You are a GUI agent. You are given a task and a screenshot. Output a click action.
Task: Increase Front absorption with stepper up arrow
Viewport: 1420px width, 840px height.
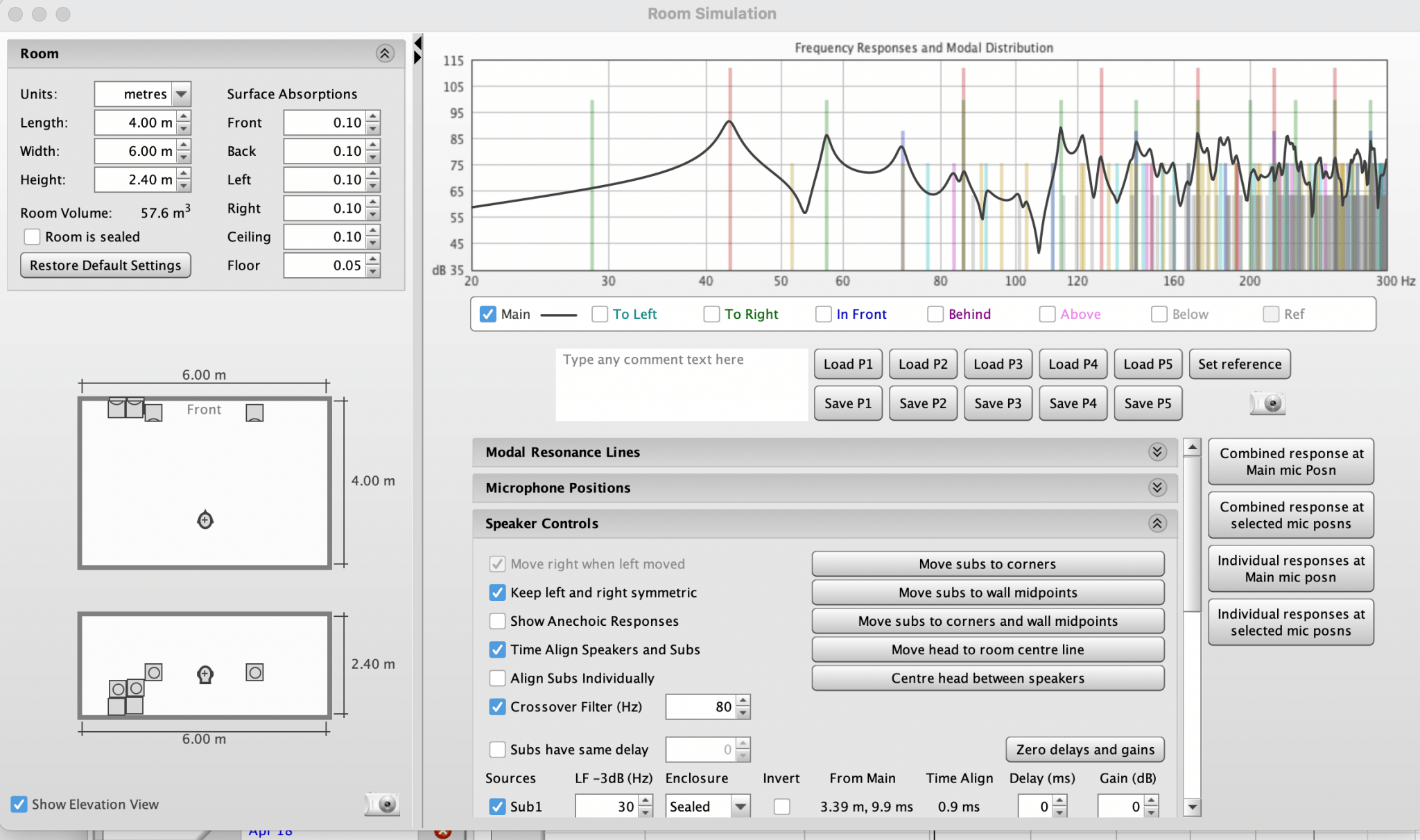373,116
